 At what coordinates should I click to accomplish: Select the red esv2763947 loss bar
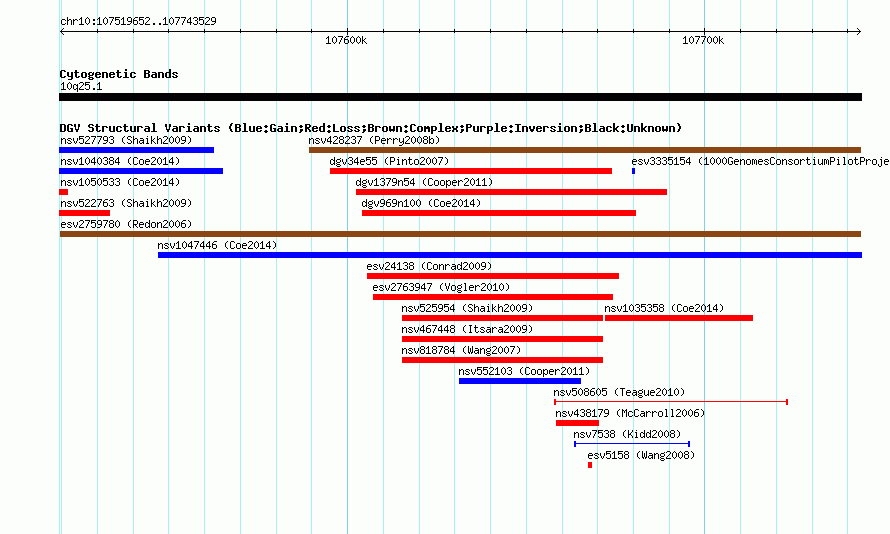[x=493, y=297]
